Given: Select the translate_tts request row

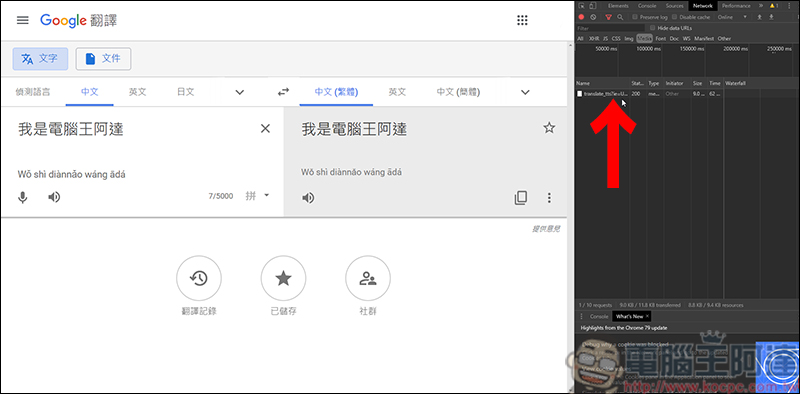Looking at the screenshot, I should tap(649, 94).
